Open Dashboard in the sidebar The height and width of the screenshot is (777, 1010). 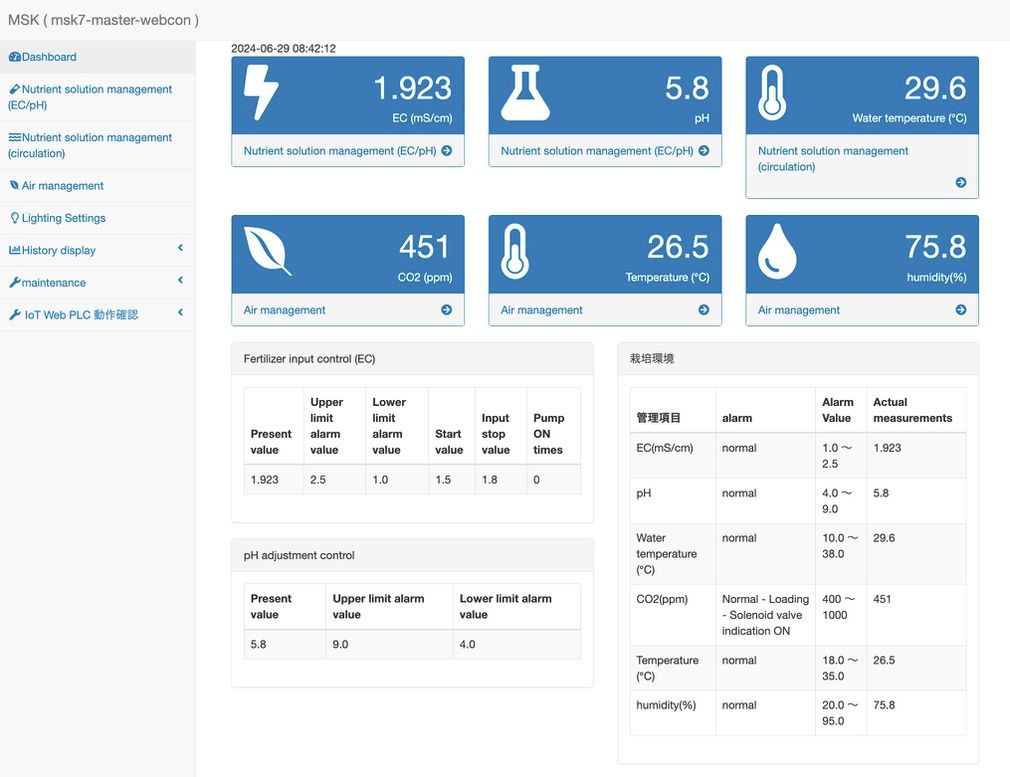pyautogui.click(x=49, y=57)
